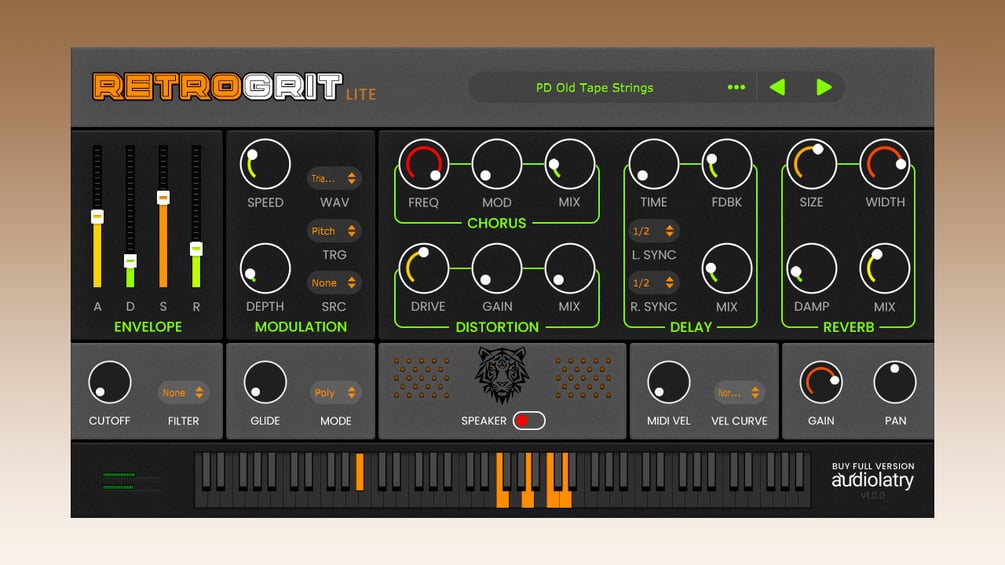Viewport: 1005px width, 565px height.
Task: Click the Buy Full Version audiolatry link
Action: pyautogui.click(x=872, y=476)
